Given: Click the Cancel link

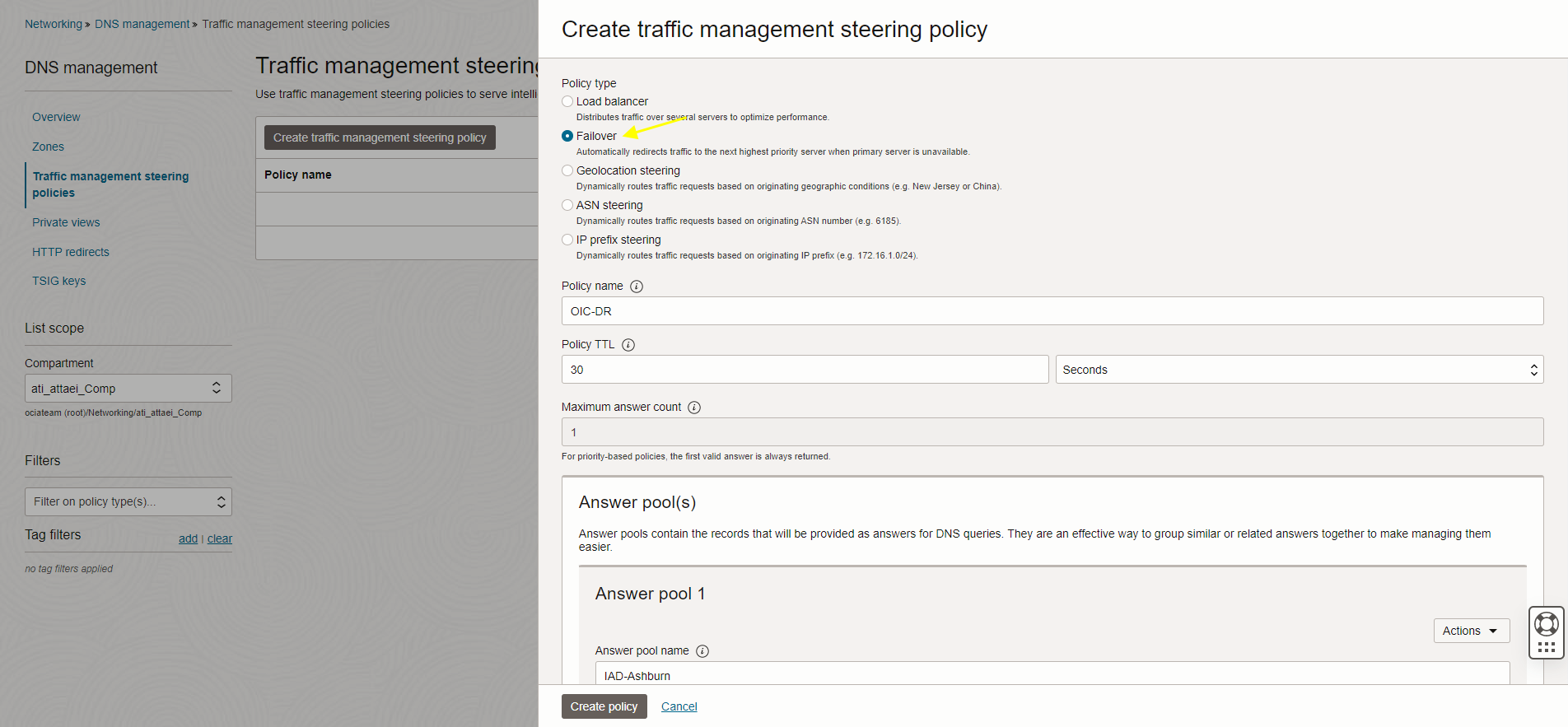Looking at the screenshot, I should click(679, 706).
